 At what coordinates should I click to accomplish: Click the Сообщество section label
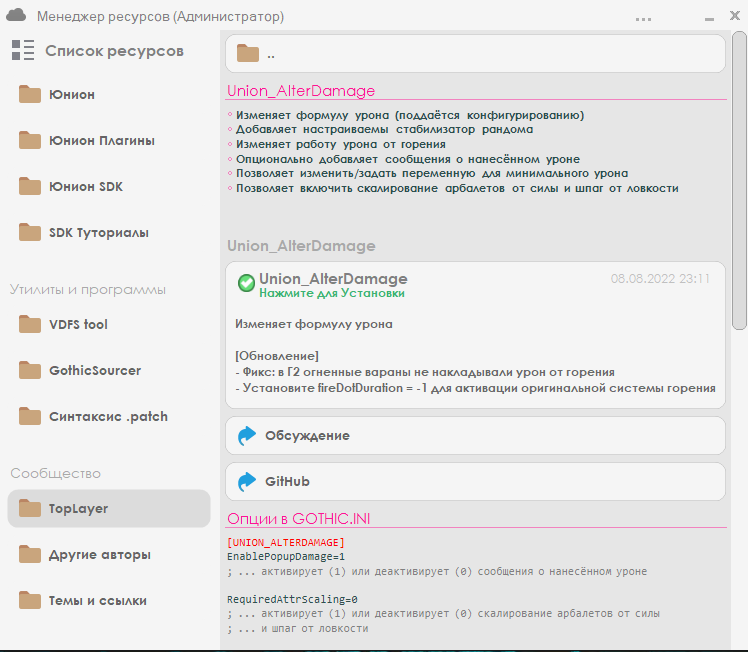coord(55,473)
